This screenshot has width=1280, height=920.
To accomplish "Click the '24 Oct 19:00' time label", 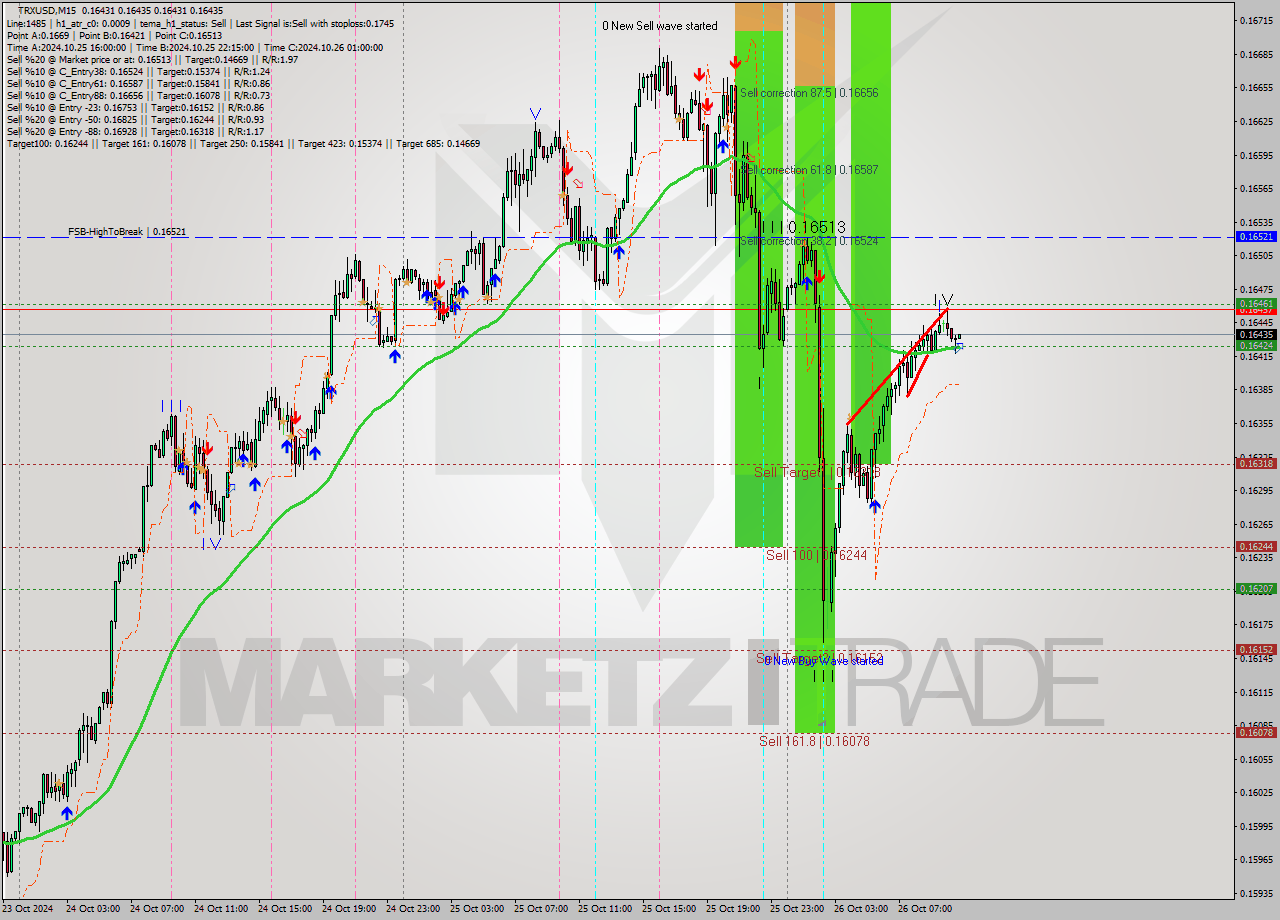I will coord(349,909).
